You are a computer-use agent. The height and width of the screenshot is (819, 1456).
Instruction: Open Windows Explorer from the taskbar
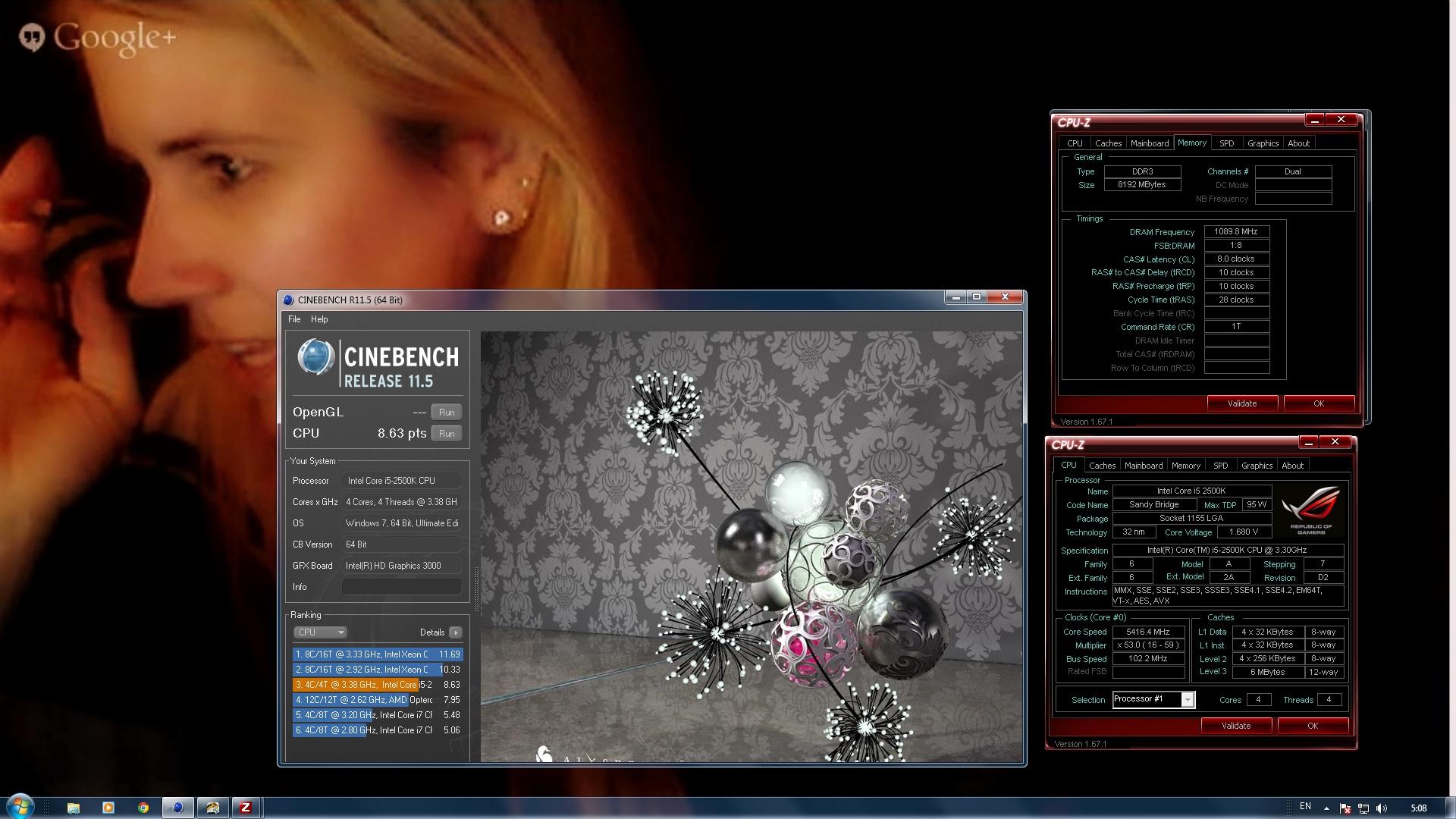point(74,808)
